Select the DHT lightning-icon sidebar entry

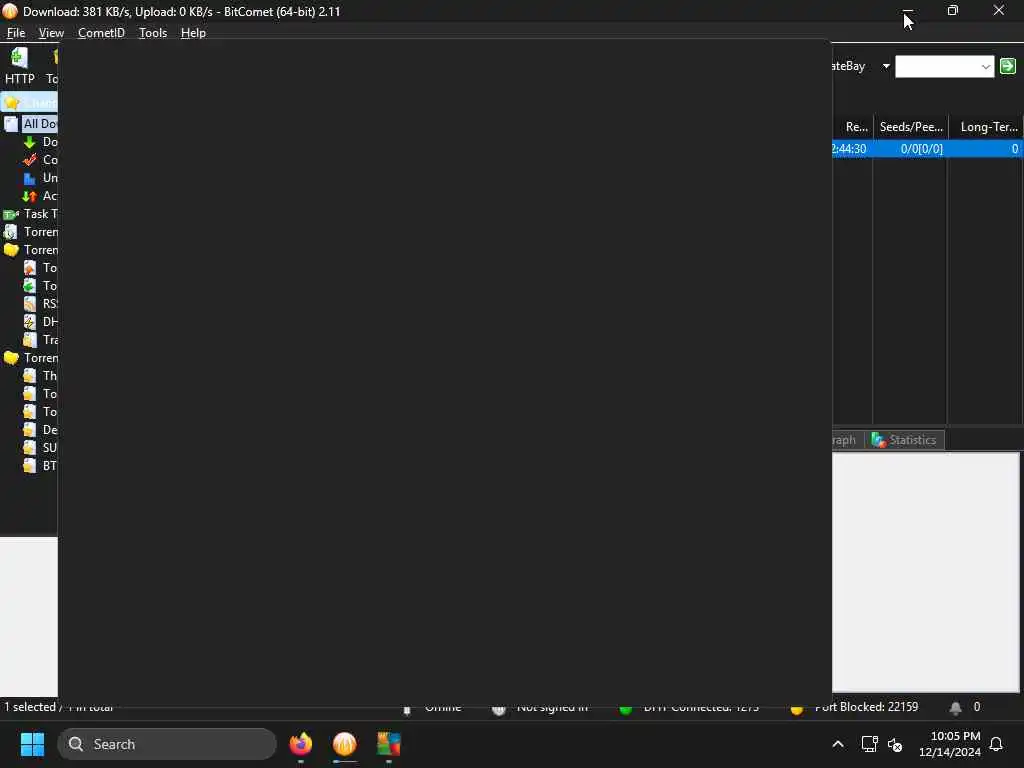click(x=40, y=322)
